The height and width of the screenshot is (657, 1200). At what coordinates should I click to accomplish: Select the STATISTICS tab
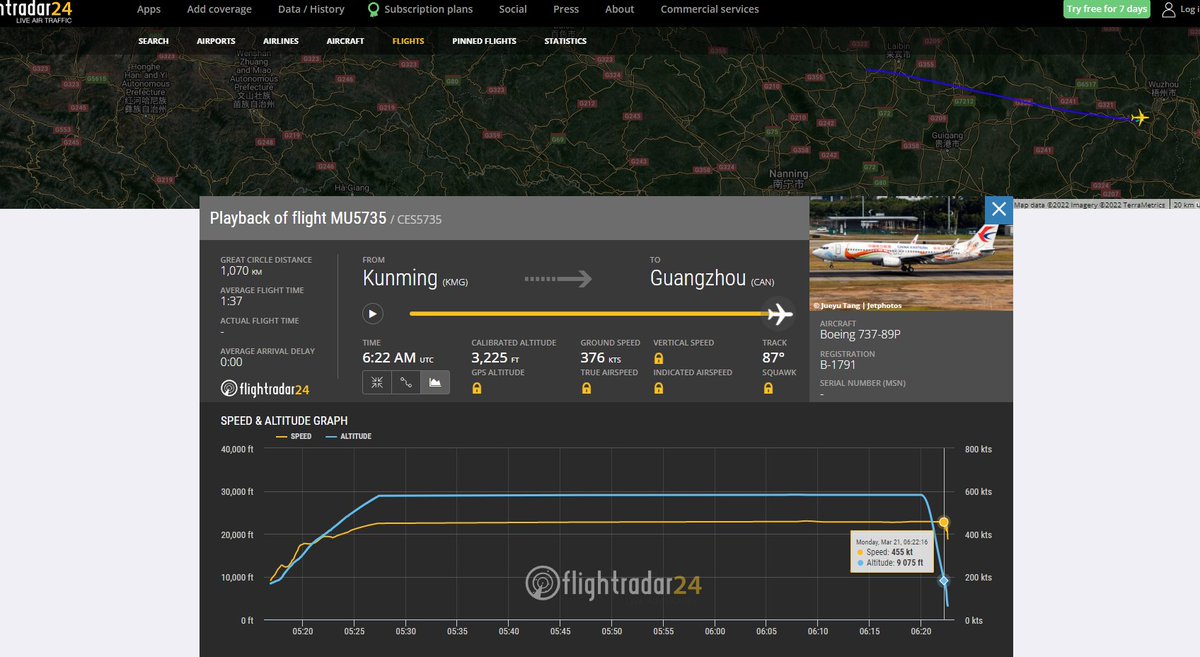click(x=565, y=41)
